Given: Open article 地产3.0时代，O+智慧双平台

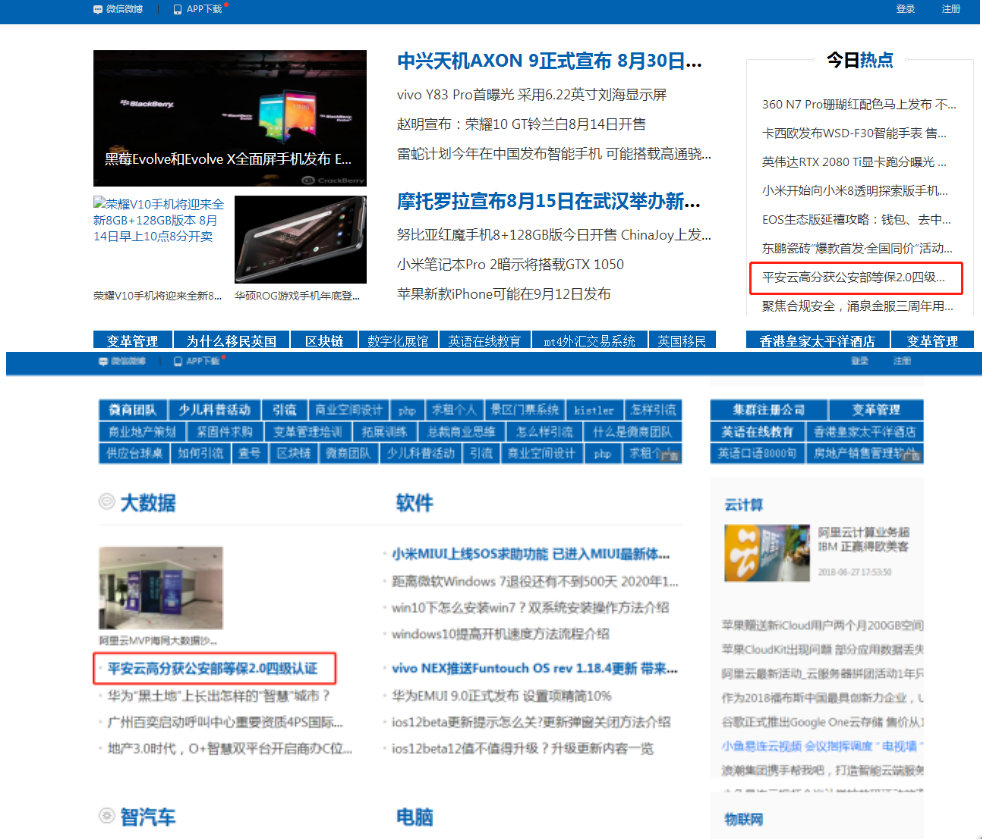Looking at the screenshot, I should point(229,748).
